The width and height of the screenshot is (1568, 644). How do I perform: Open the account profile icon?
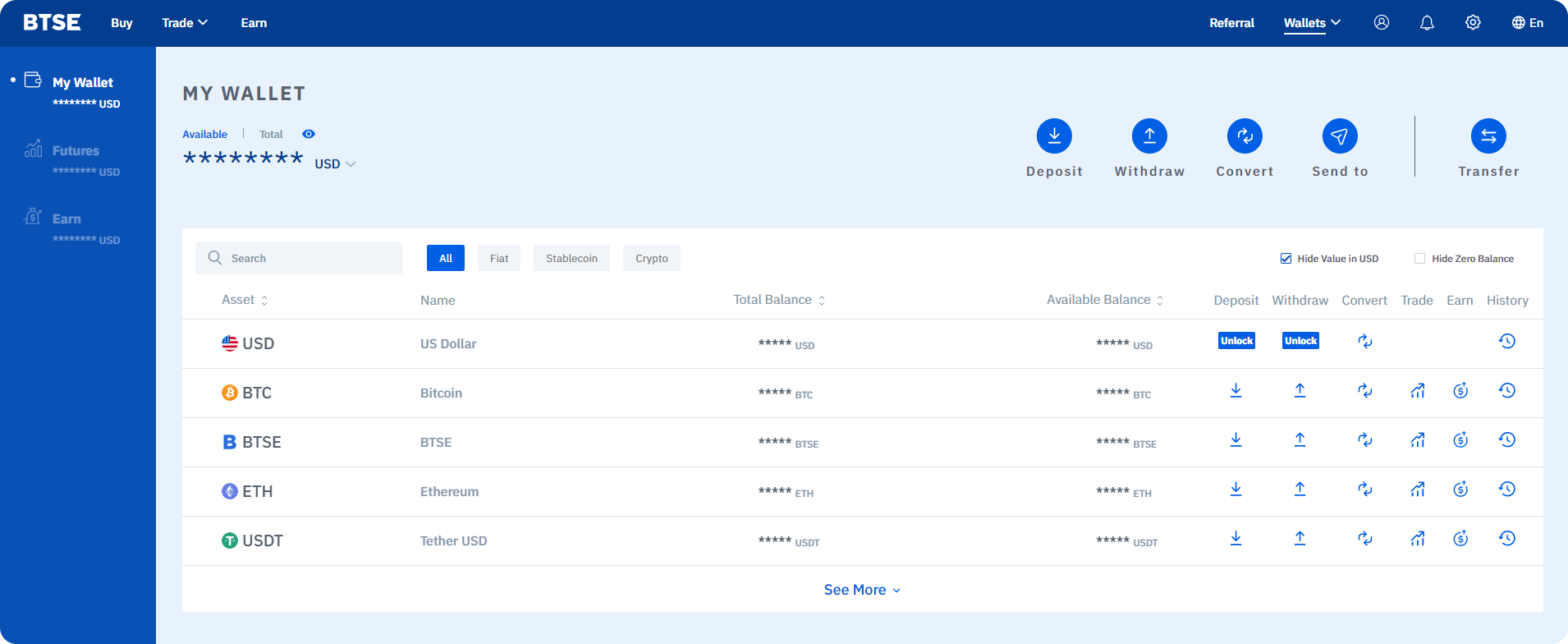[1382, 23]
